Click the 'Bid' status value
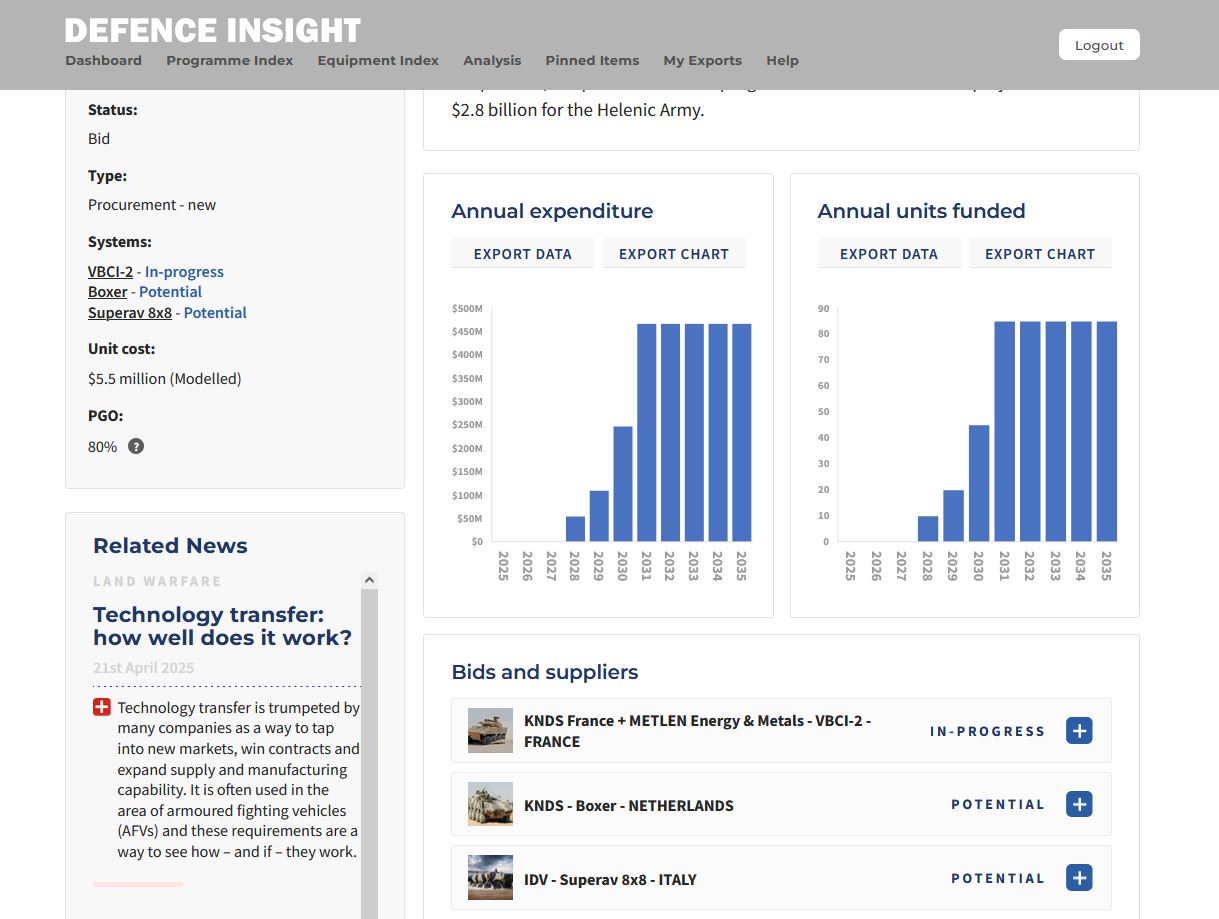1219x919 pixels. click(x=99, y=139)
